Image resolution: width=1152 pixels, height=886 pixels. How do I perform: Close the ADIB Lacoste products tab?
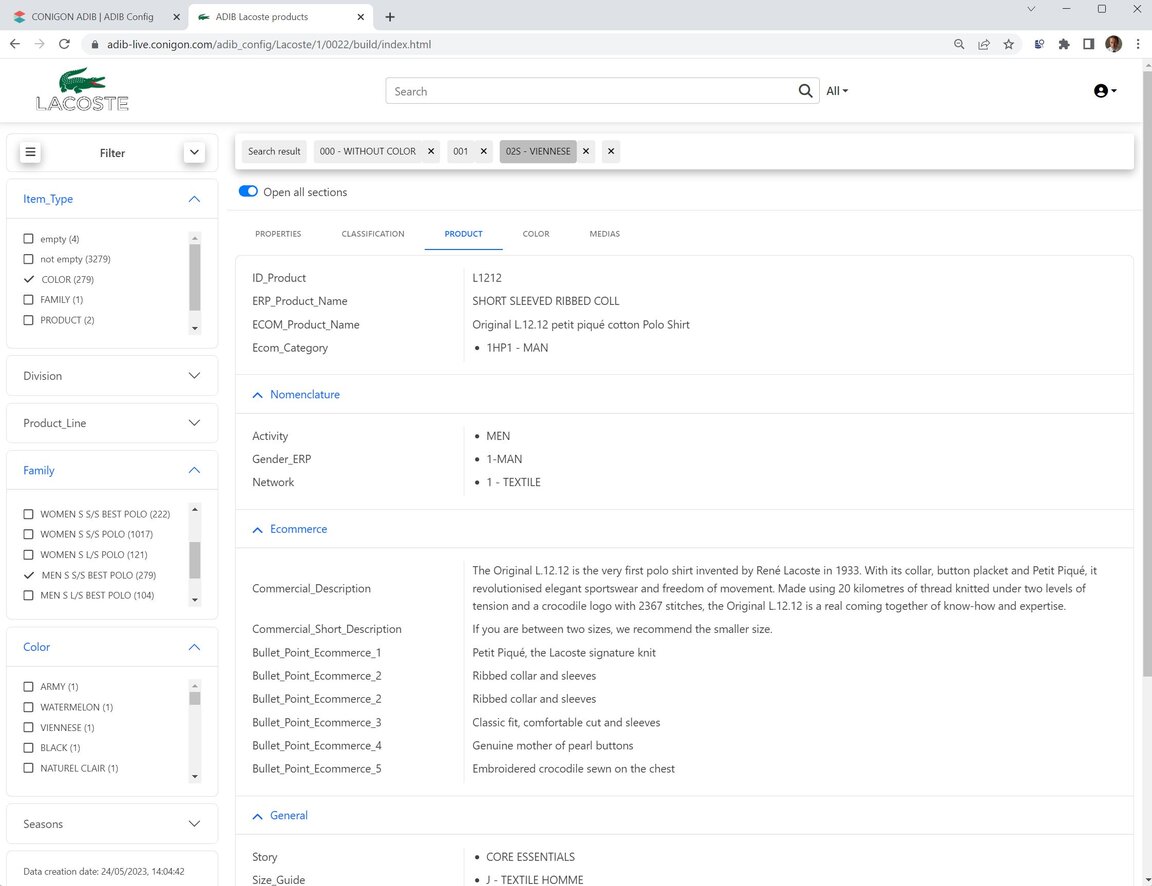coord(361,17)
